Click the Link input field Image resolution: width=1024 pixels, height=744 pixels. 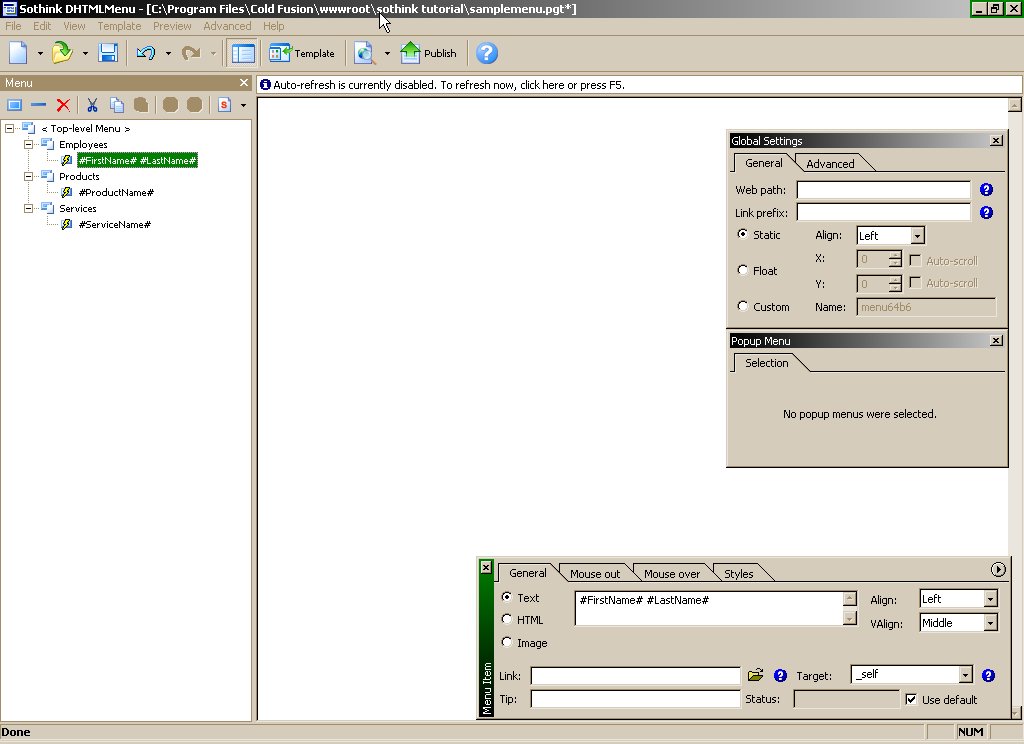[635, 675]
